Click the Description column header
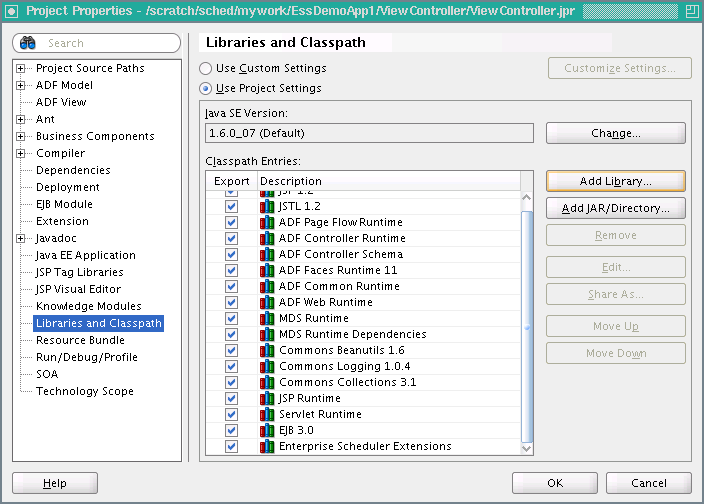Viewport: 704px width, 504px height. tap(389, 181)
